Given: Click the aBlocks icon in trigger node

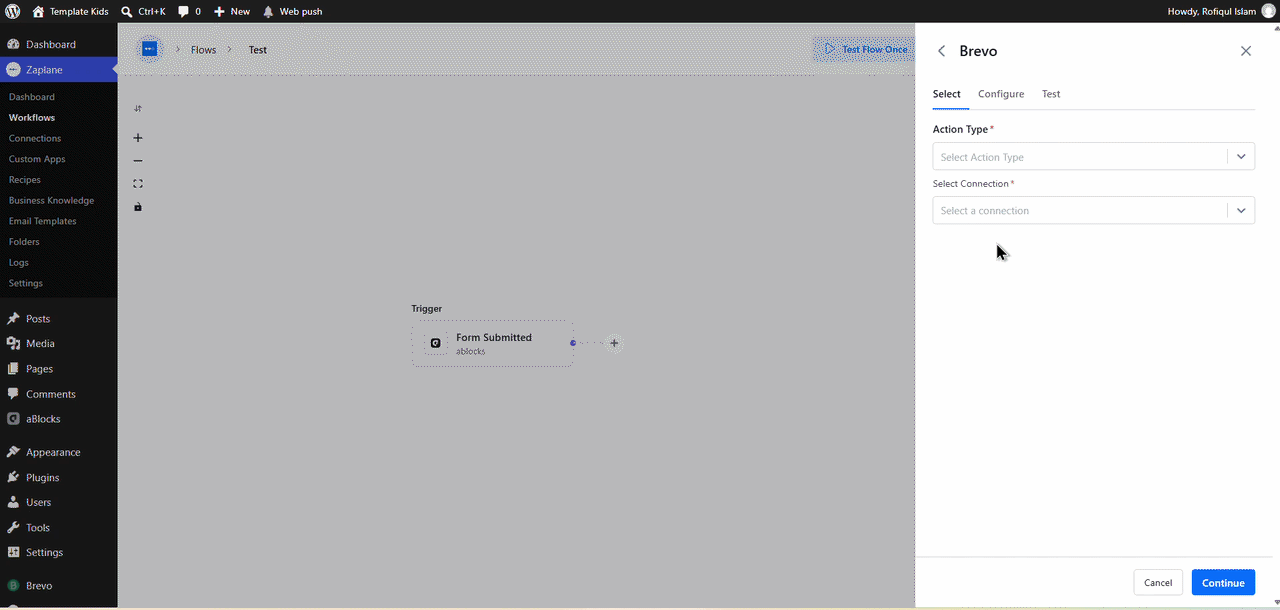Looking at the screenshot, I should pos(435,343).
